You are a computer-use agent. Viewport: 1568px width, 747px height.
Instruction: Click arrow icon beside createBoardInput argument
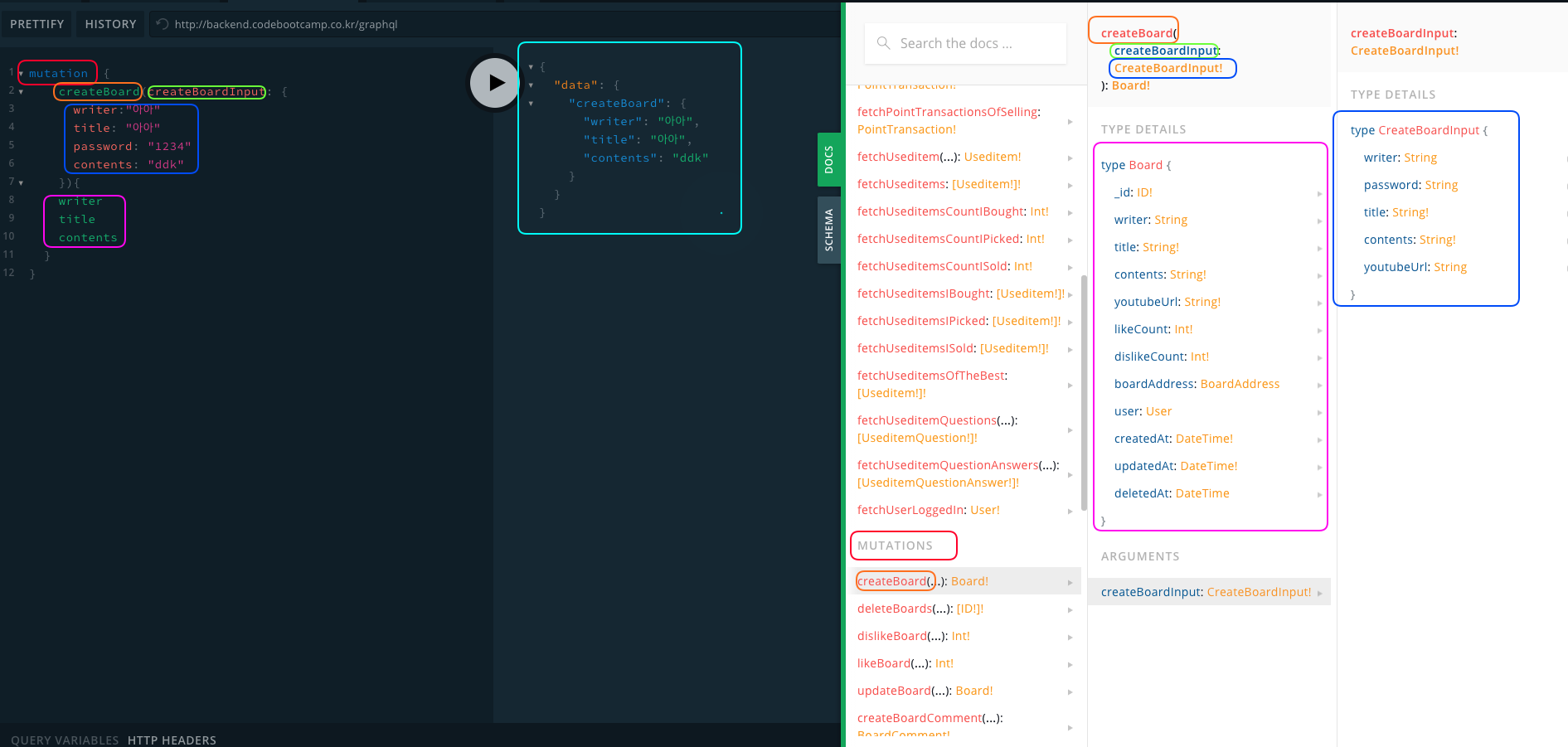tap(1319, 593)
